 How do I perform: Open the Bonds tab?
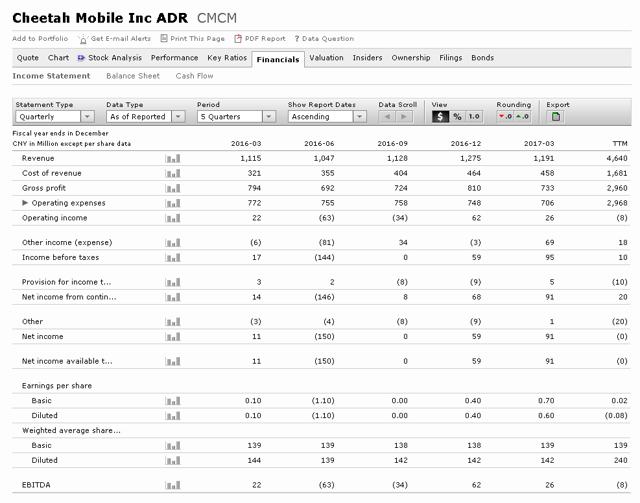(x=482, y=58)
